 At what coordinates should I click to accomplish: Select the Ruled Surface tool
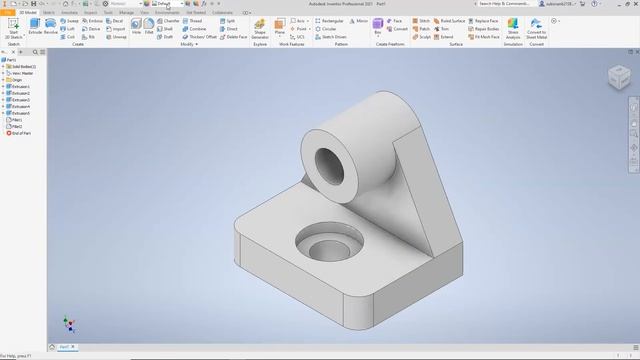[x=449, y=21]
